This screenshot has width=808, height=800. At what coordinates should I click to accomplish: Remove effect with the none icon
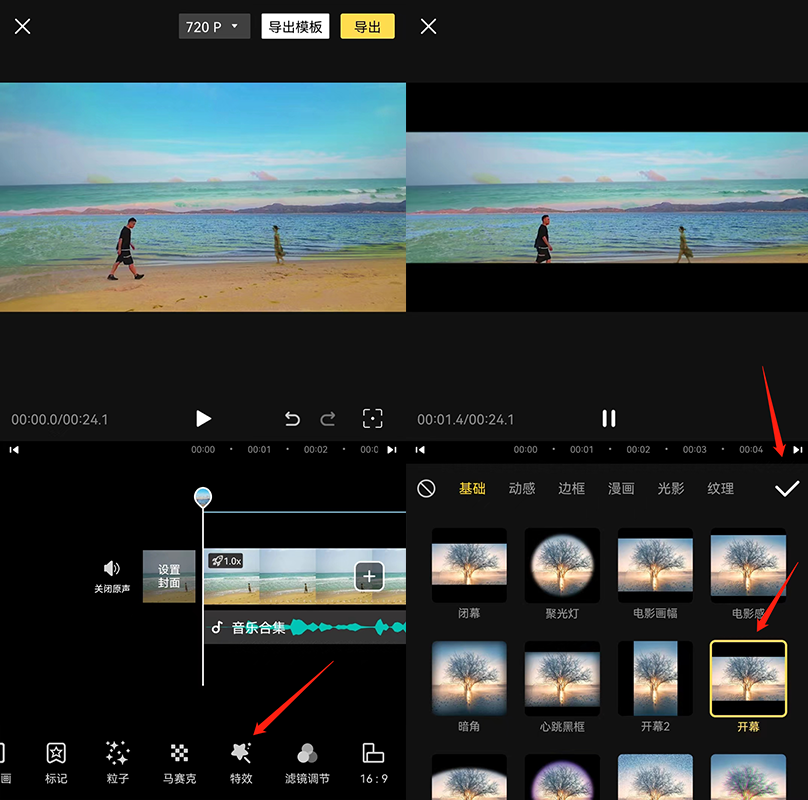426,488
